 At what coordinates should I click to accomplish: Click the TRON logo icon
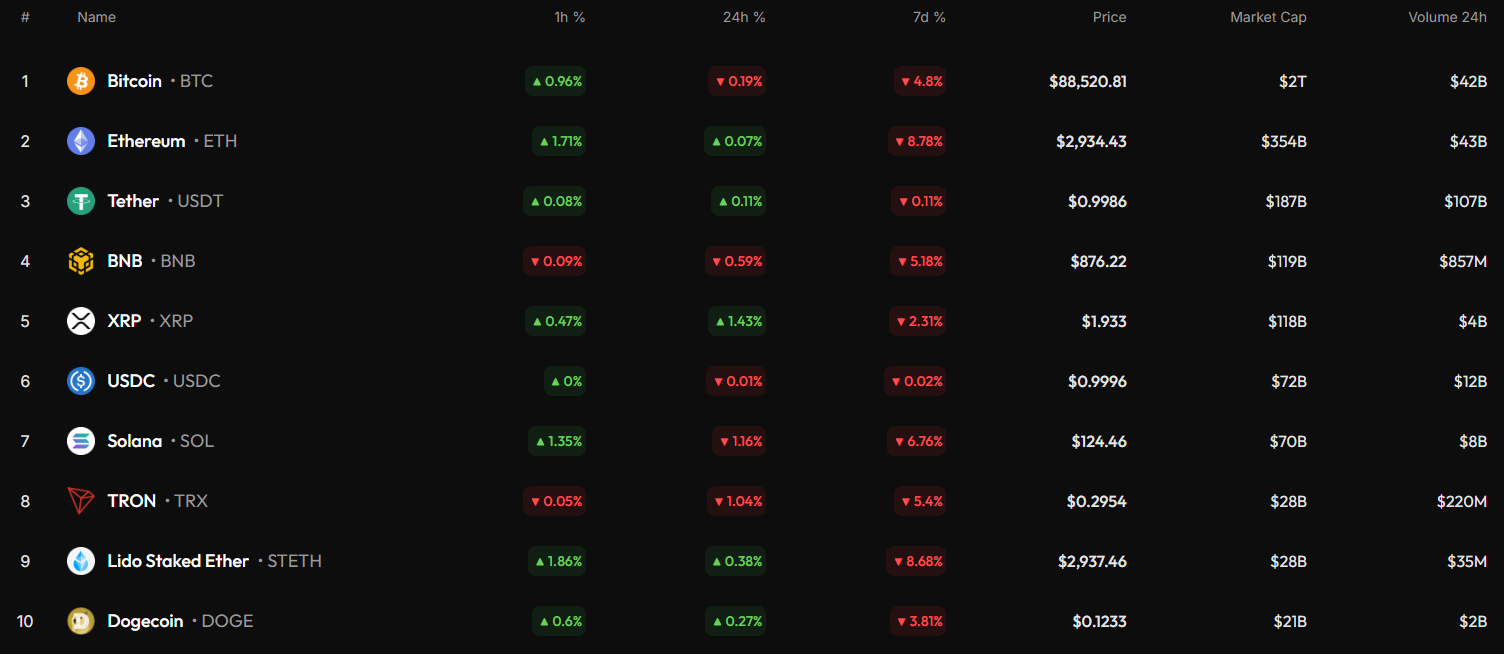click(81, 501)
